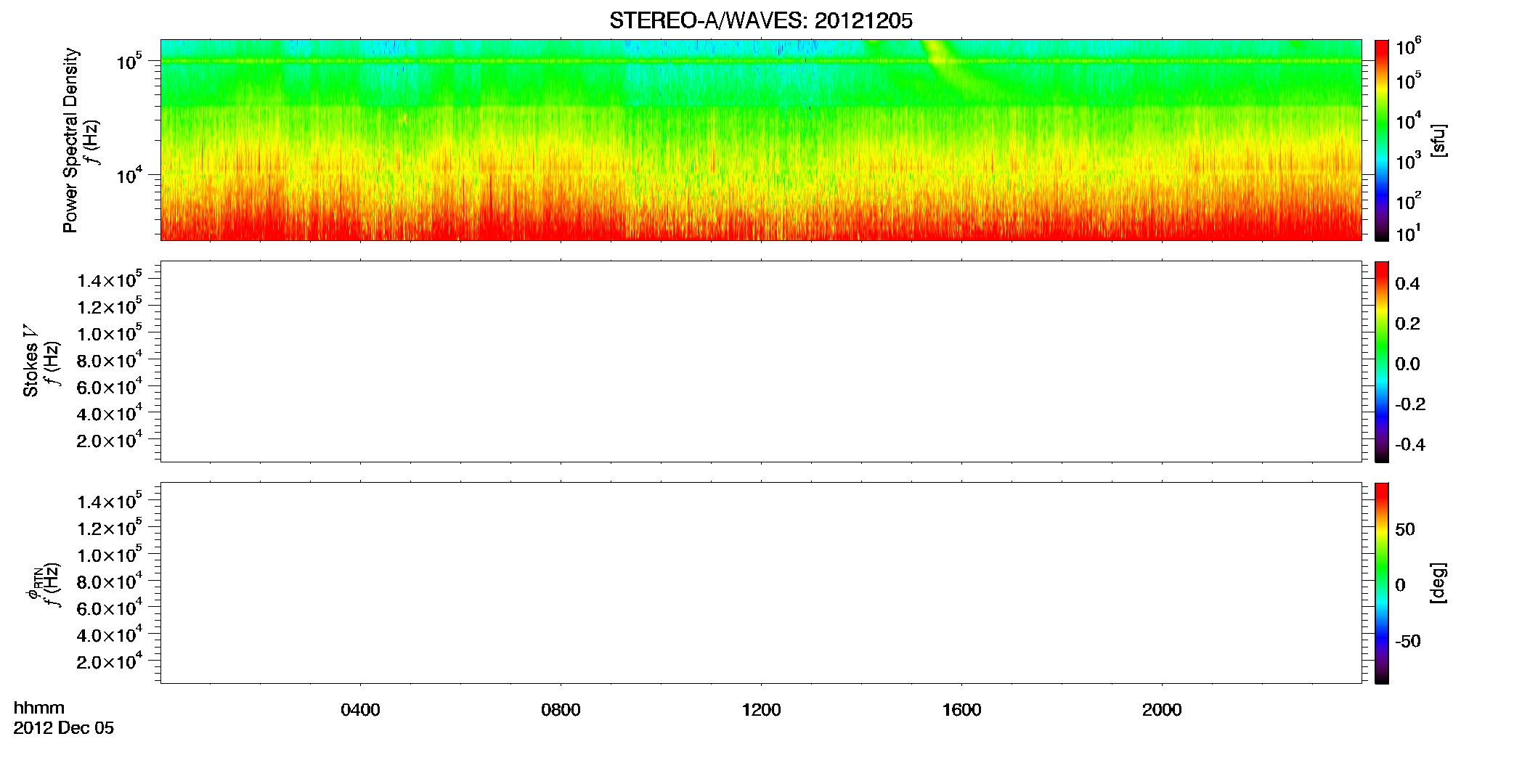Viewport: 1522px width, 784px height.
Task: Click the hhmm axis unit label
Action: point(39,708)
